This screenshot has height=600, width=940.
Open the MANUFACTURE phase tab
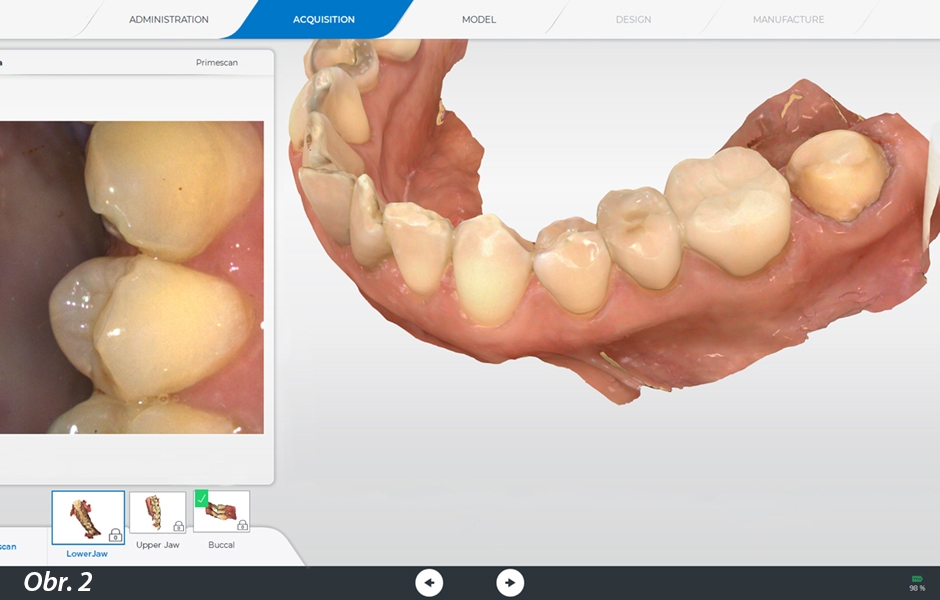coord(788,19)
